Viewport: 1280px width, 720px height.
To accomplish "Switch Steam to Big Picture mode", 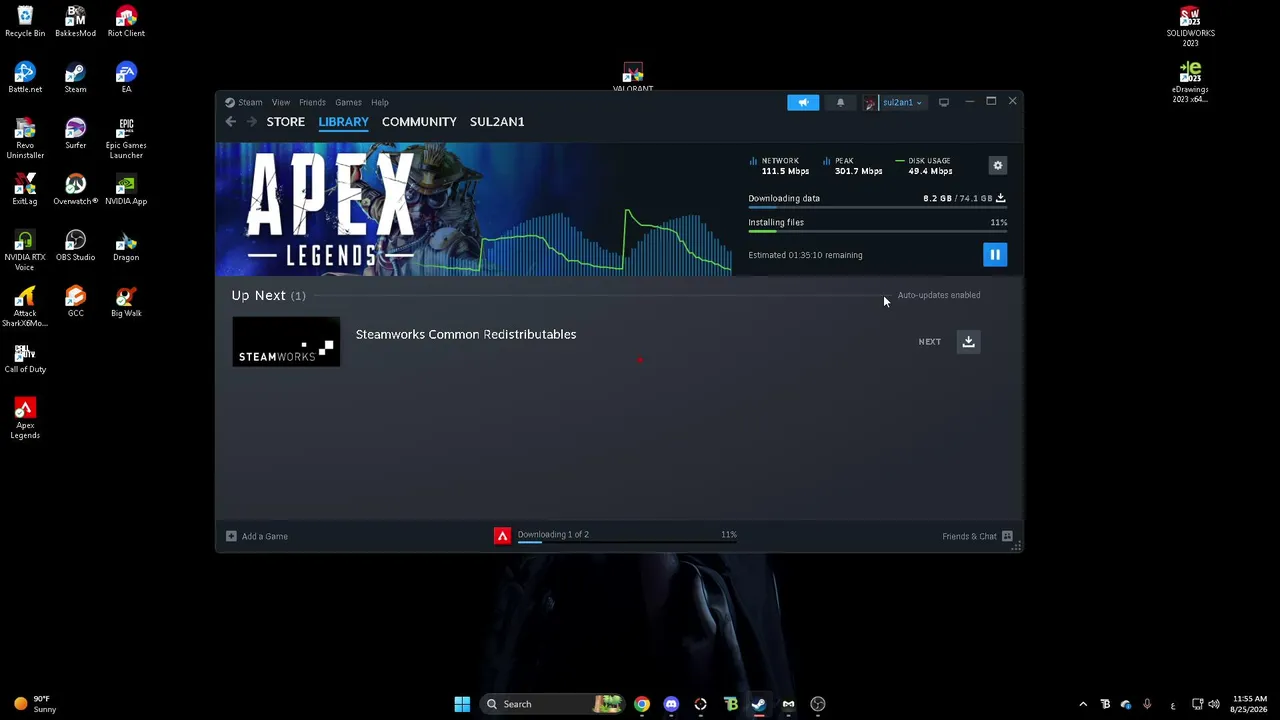I will tap(943, 102).
